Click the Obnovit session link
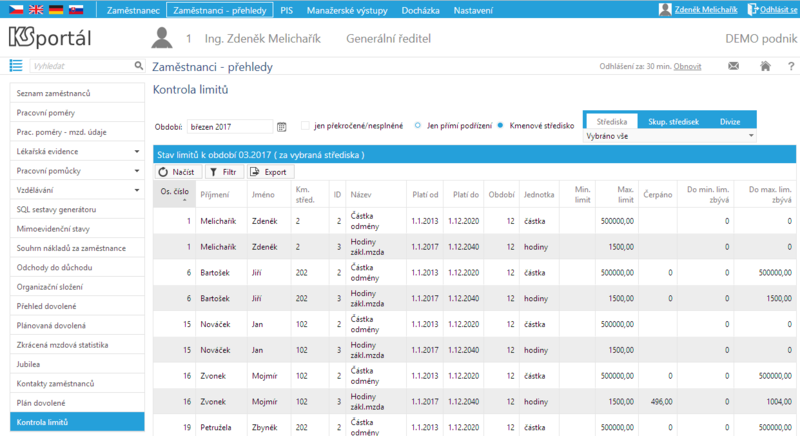800x436 pixels. pos(687,66)
